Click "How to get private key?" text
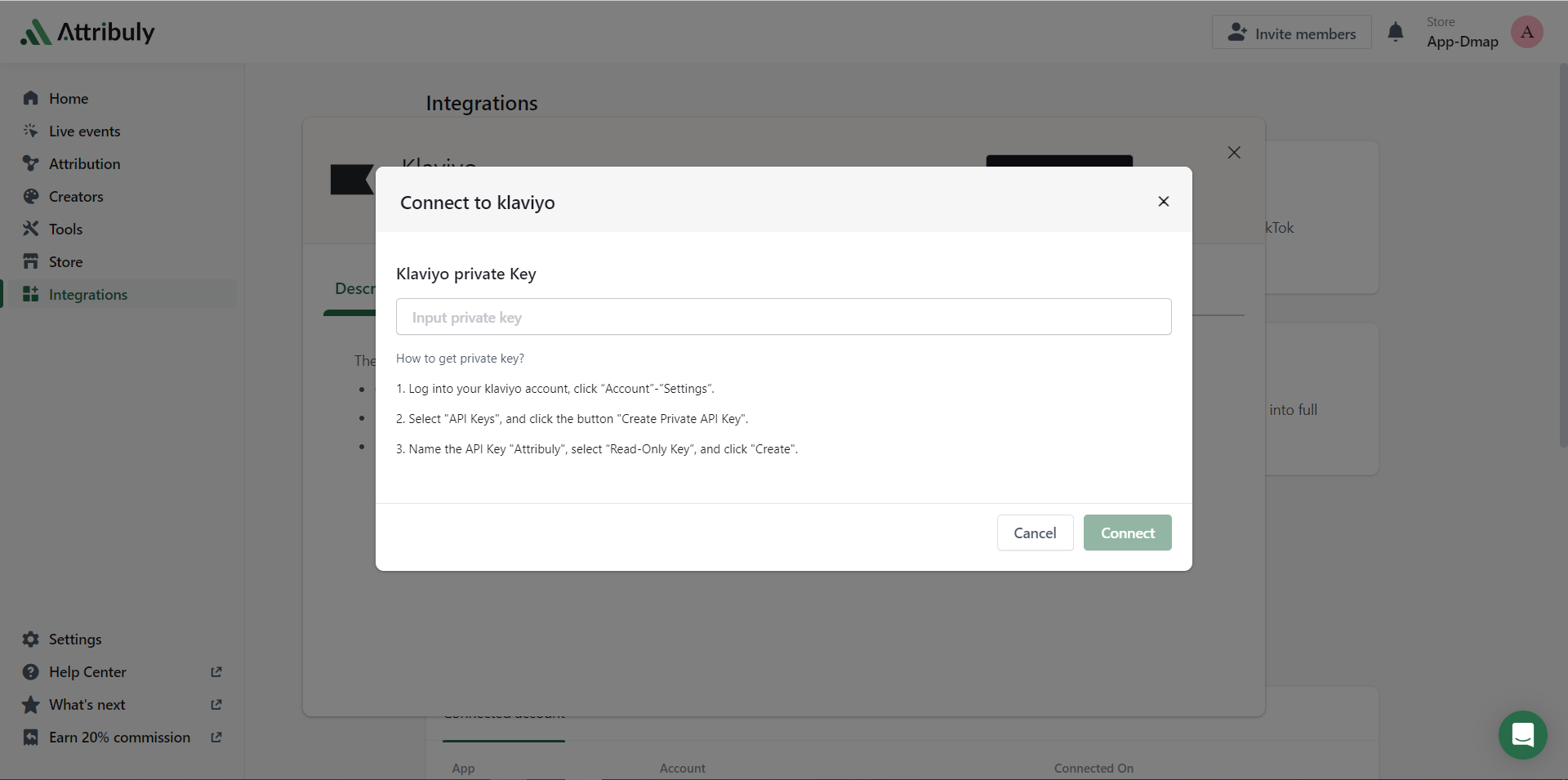 [x=460, y=359]
